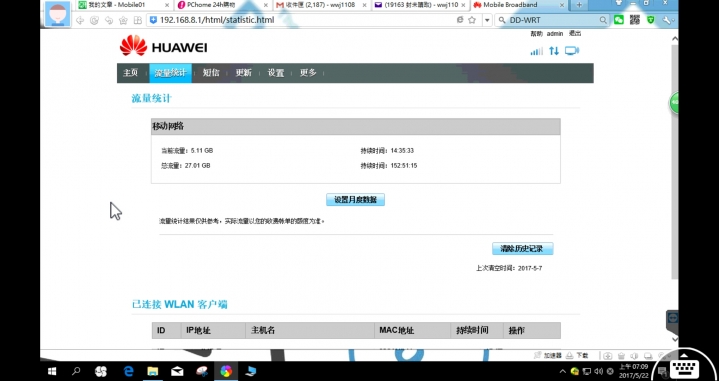Click the 退出 logout link
The width and height of the screenshot is (720, 381).
[575, 34]
